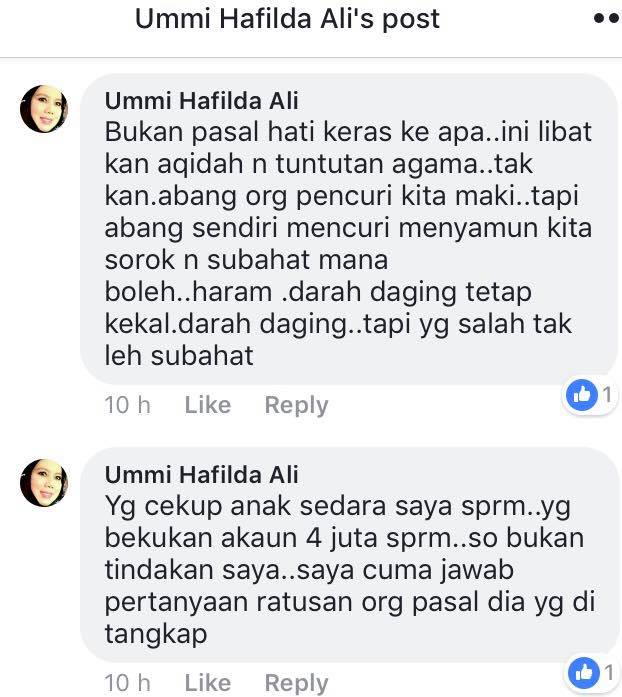Click '10 h' timestamp below 'tangkap' comment
Viewport: 622px width, 697px height.
point(128,683)
